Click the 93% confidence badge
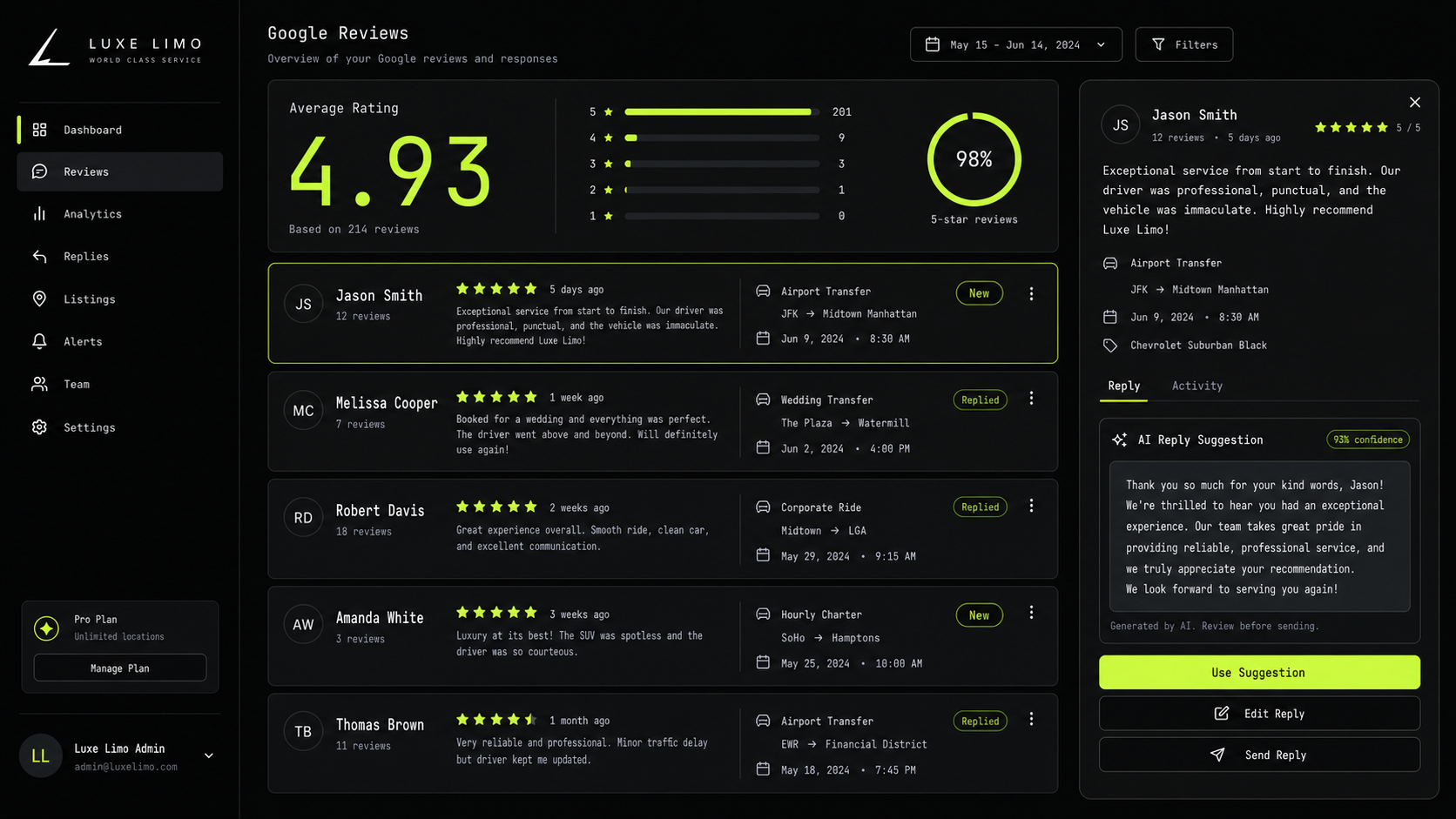The height and width of the screenshot is (819, 1456). (x=1368, y=440)
